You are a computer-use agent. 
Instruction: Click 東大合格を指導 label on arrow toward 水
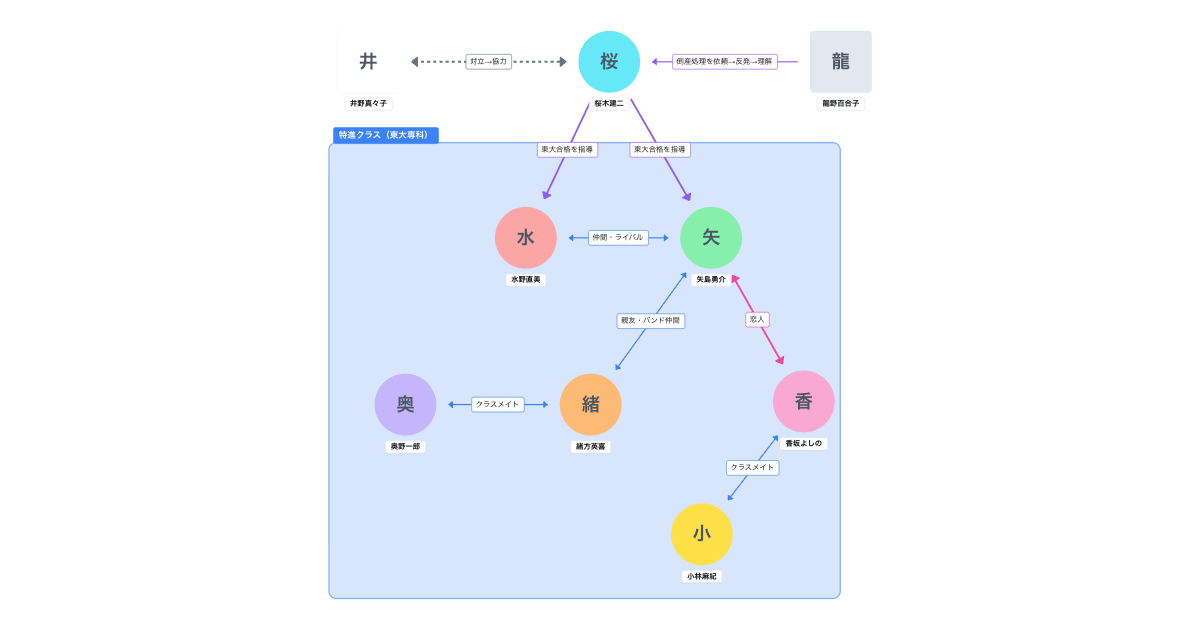pyautogui.click(x=567, y=150)
